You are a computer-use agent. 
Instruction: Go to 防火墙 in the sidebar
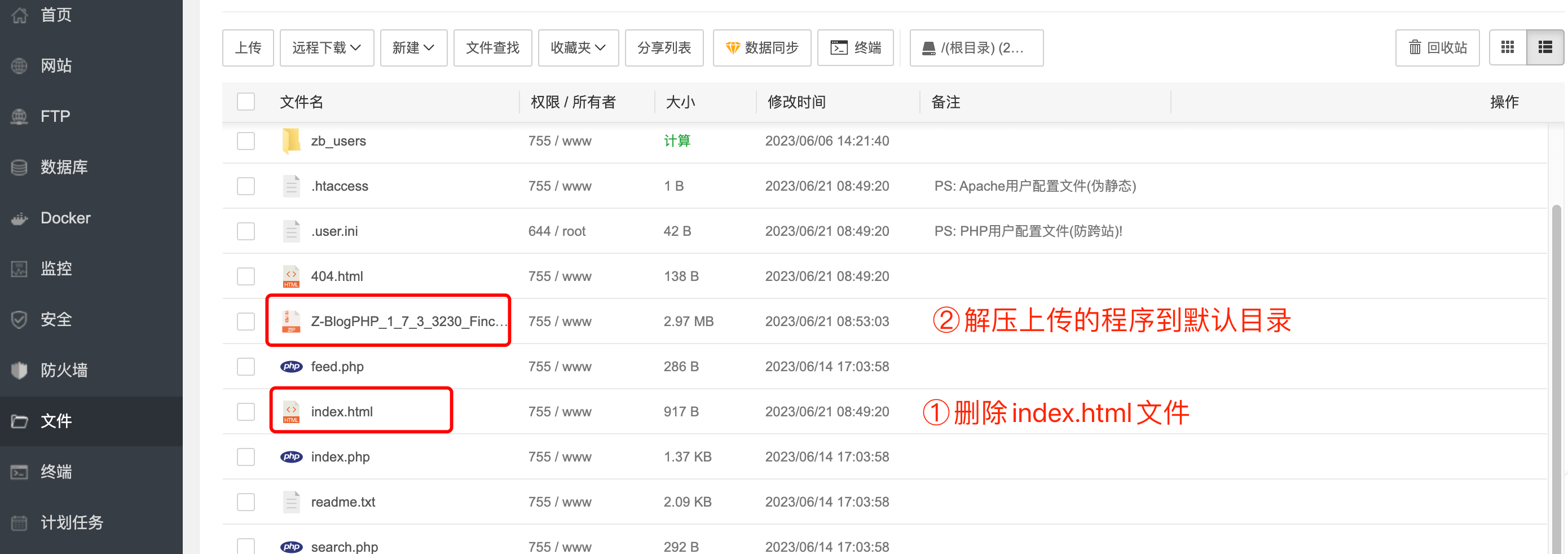(64, 370)
